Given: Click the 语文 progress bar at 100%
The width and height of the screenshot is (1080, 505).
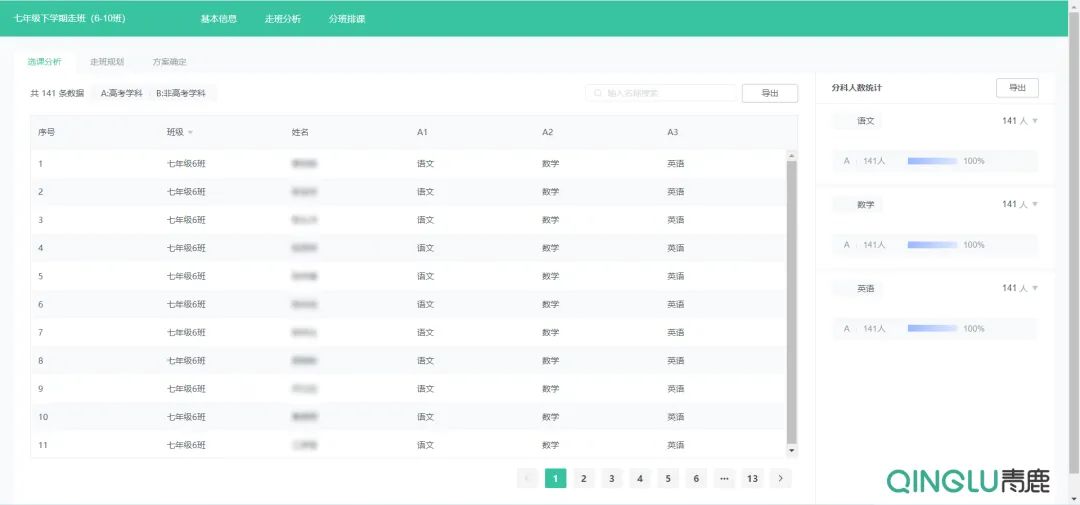Looking at the screenshot, I should click(932, 161).
